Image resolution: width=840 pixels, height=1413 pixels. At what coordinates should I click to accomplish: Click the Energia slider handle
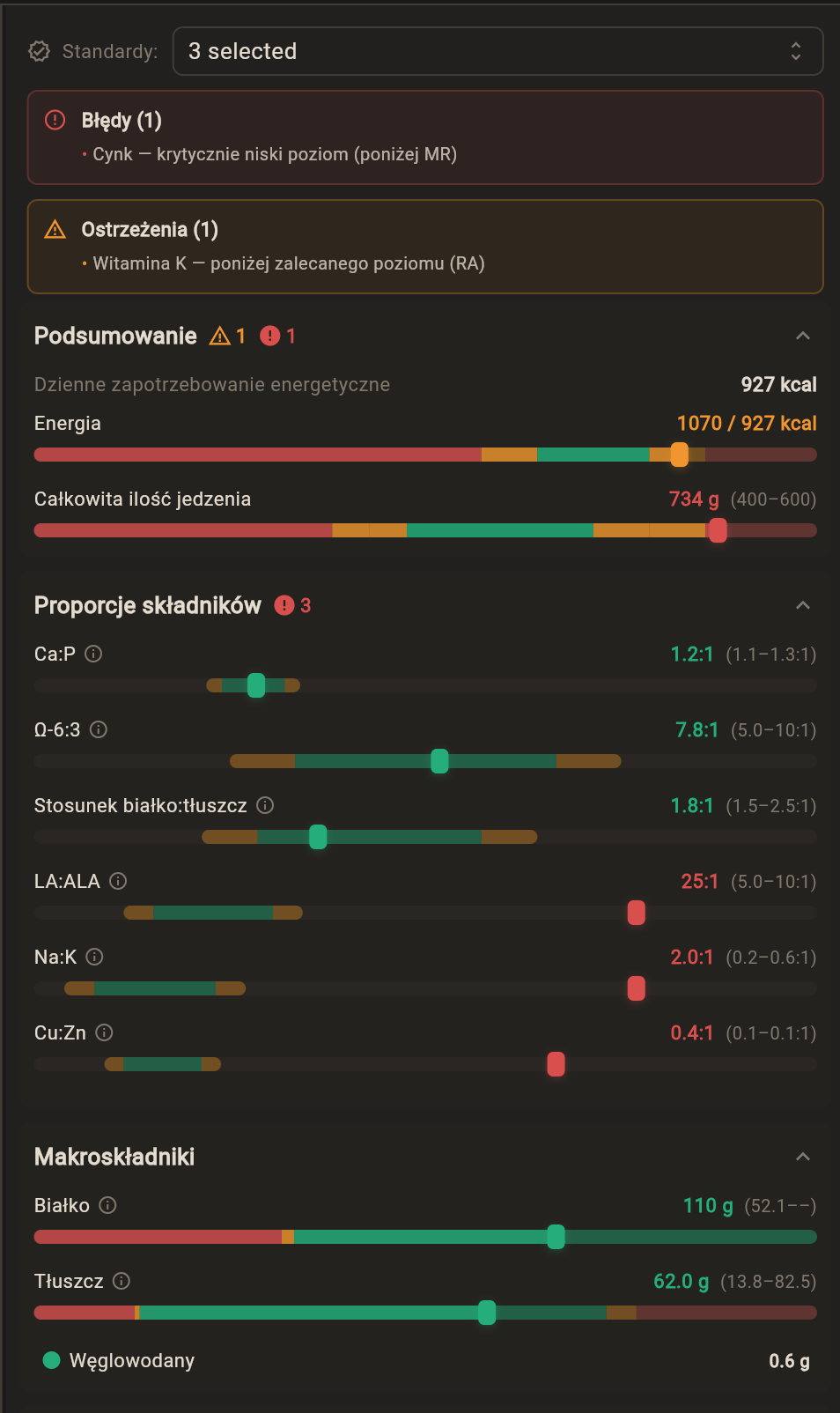click(x=679, y=454)
